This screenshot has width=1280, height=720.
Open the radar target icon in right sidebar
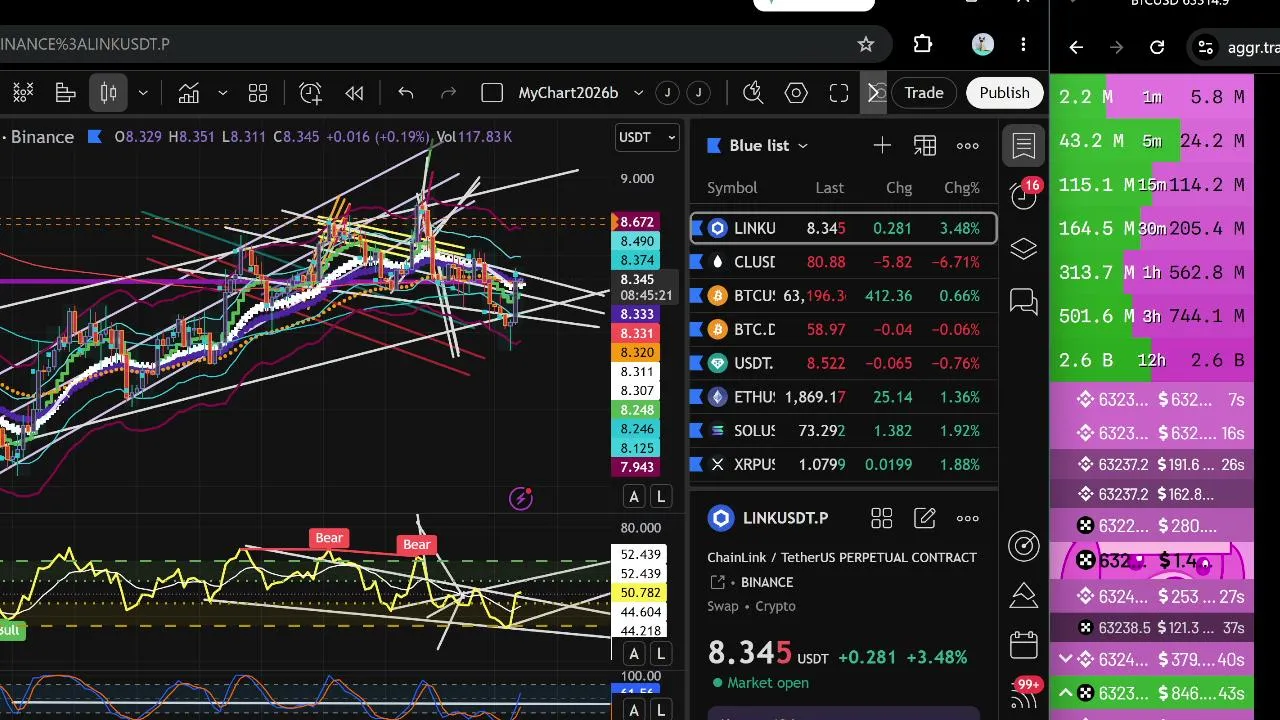pos(1024,545)
